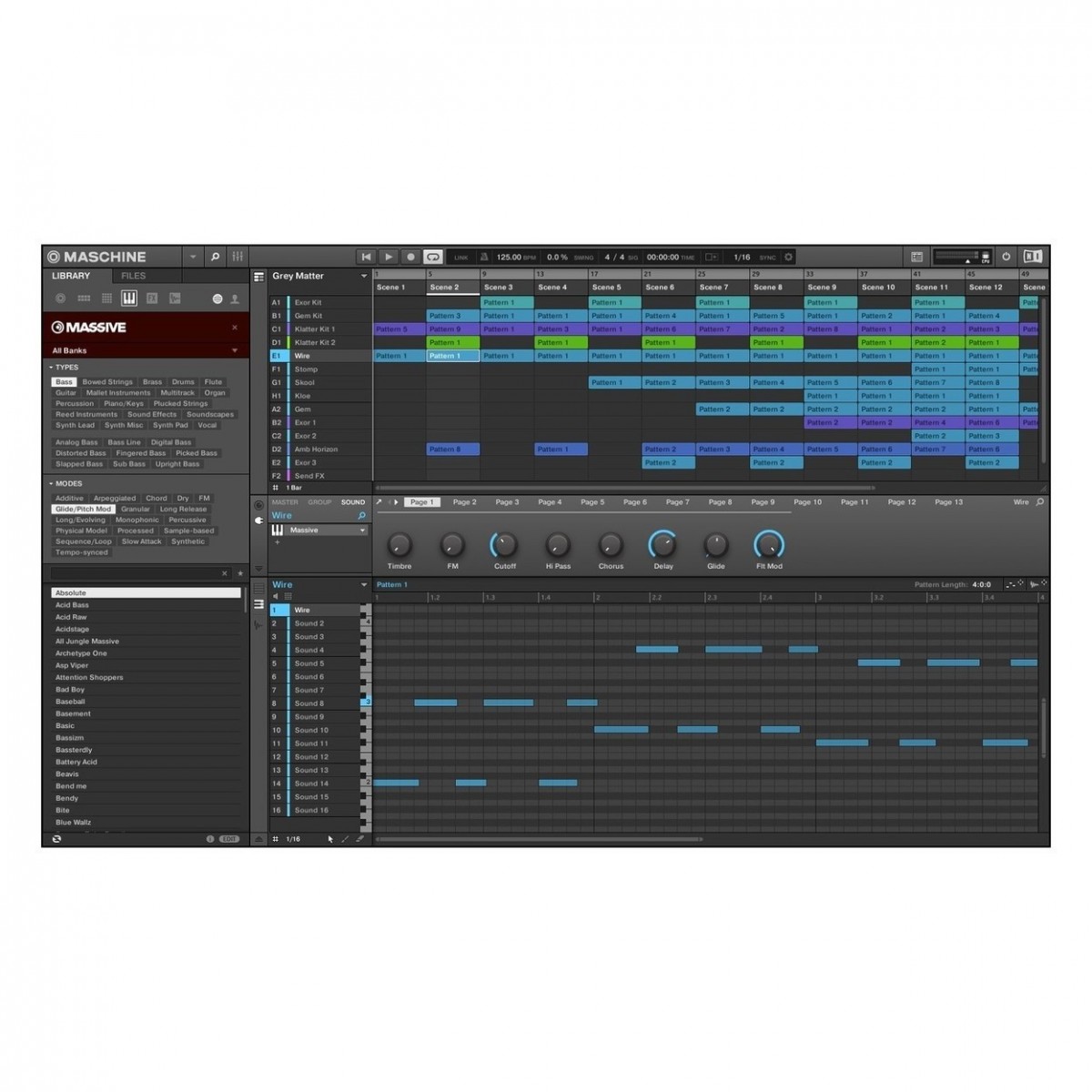Switch to the FILES tab

pos(134,276)
